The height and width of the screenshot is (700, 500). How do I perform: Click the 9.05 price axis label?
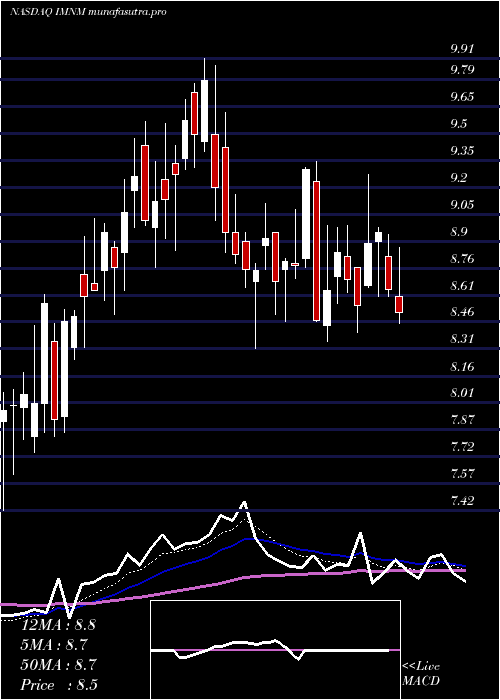(x=462, y=205)
